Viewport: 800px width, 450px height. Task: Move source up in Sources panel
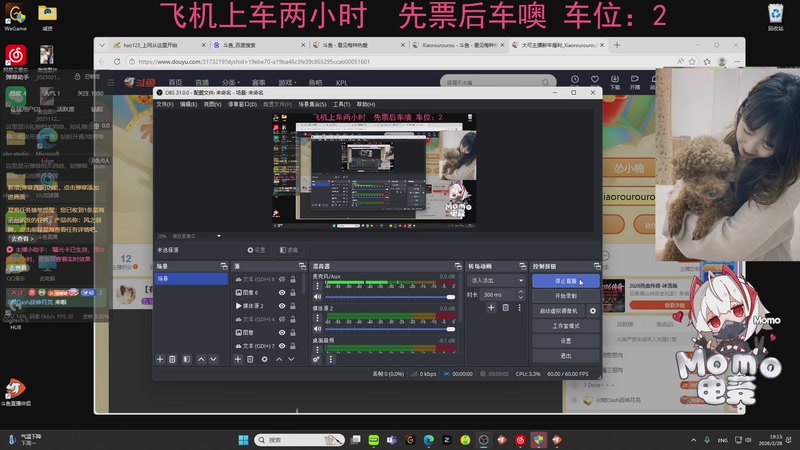(279, 359)
